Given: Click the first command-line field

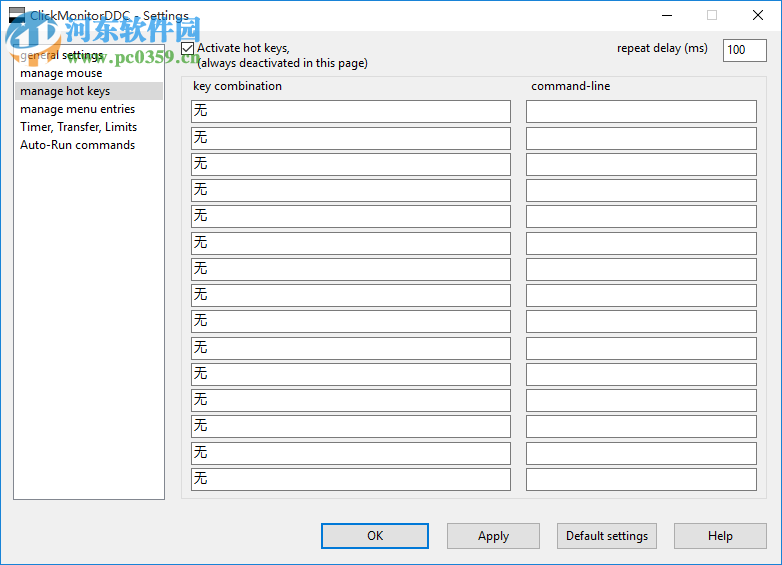Looking at the screenshot, I should pos(641,111).
